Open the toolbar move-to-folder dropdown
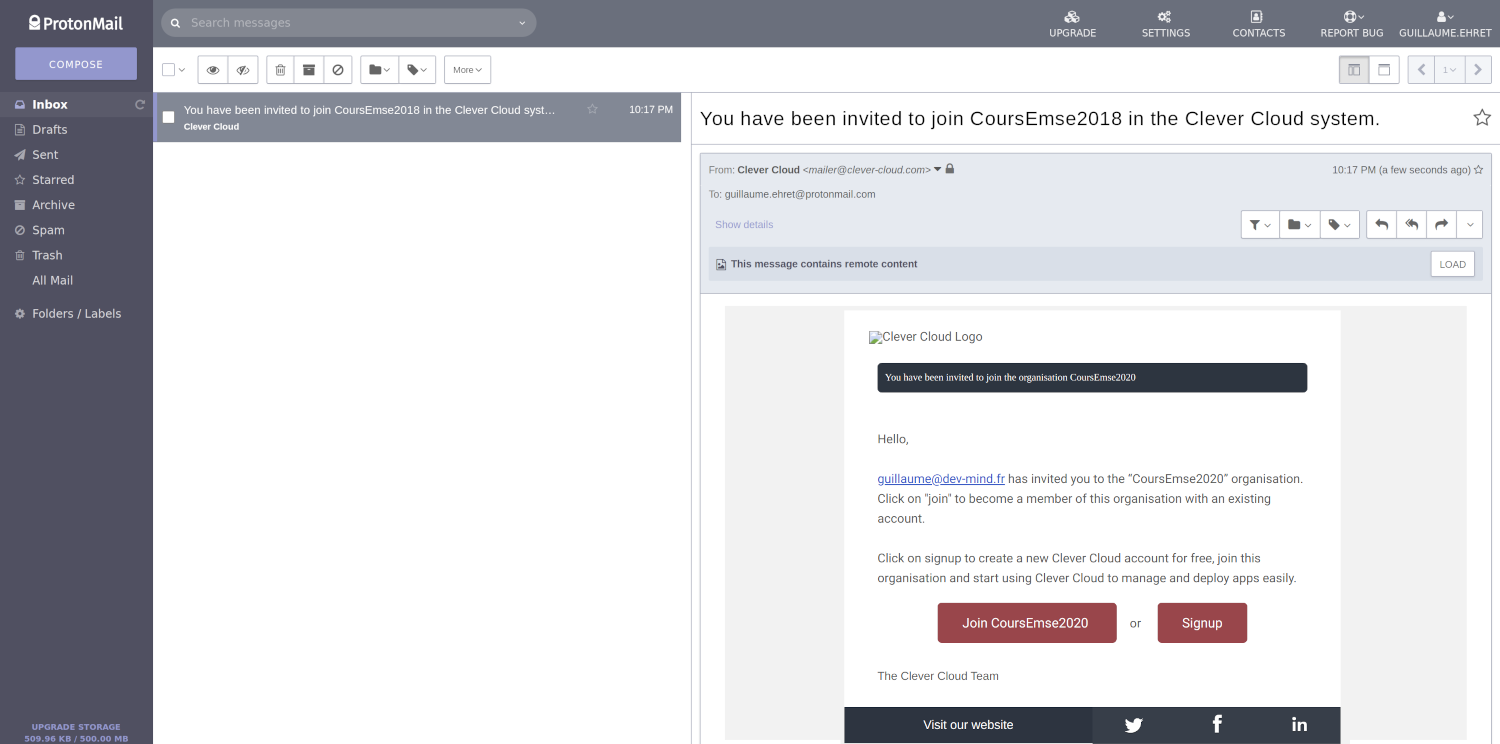 (x=379, y=70)
